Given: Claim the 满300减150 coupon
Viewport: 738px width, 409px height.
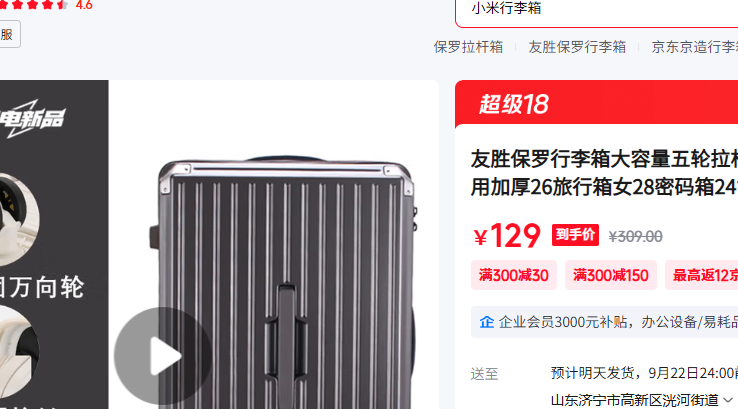Looking at the screenshot, I should tap(610, 275).
